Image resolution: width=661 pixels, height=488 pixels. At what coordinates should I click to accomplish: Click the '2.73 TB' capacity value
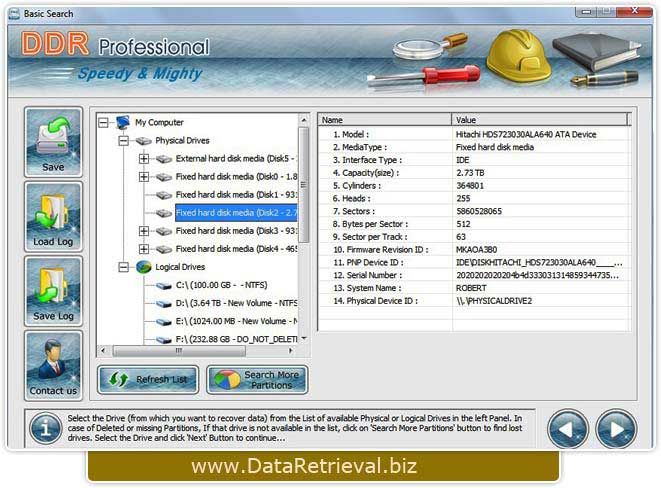[470, 173]
